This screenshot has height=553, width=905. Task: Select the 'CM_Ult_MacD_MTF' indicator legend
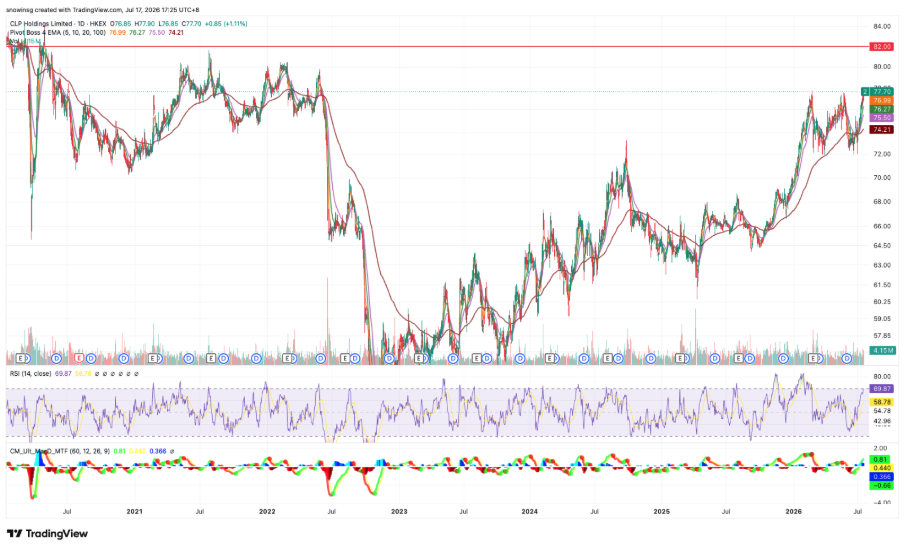tap(59, 451)
